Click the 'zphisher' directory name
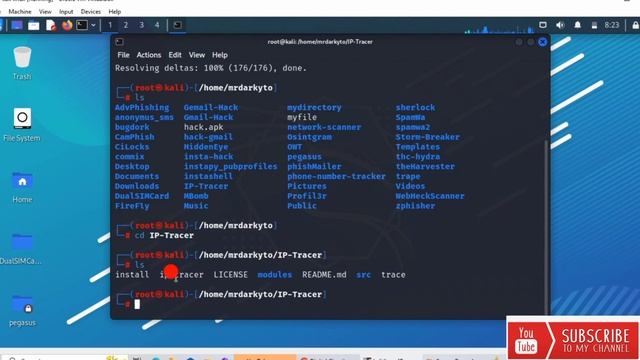640x360 pixels. pyautogui.click(x=415, y=206)
